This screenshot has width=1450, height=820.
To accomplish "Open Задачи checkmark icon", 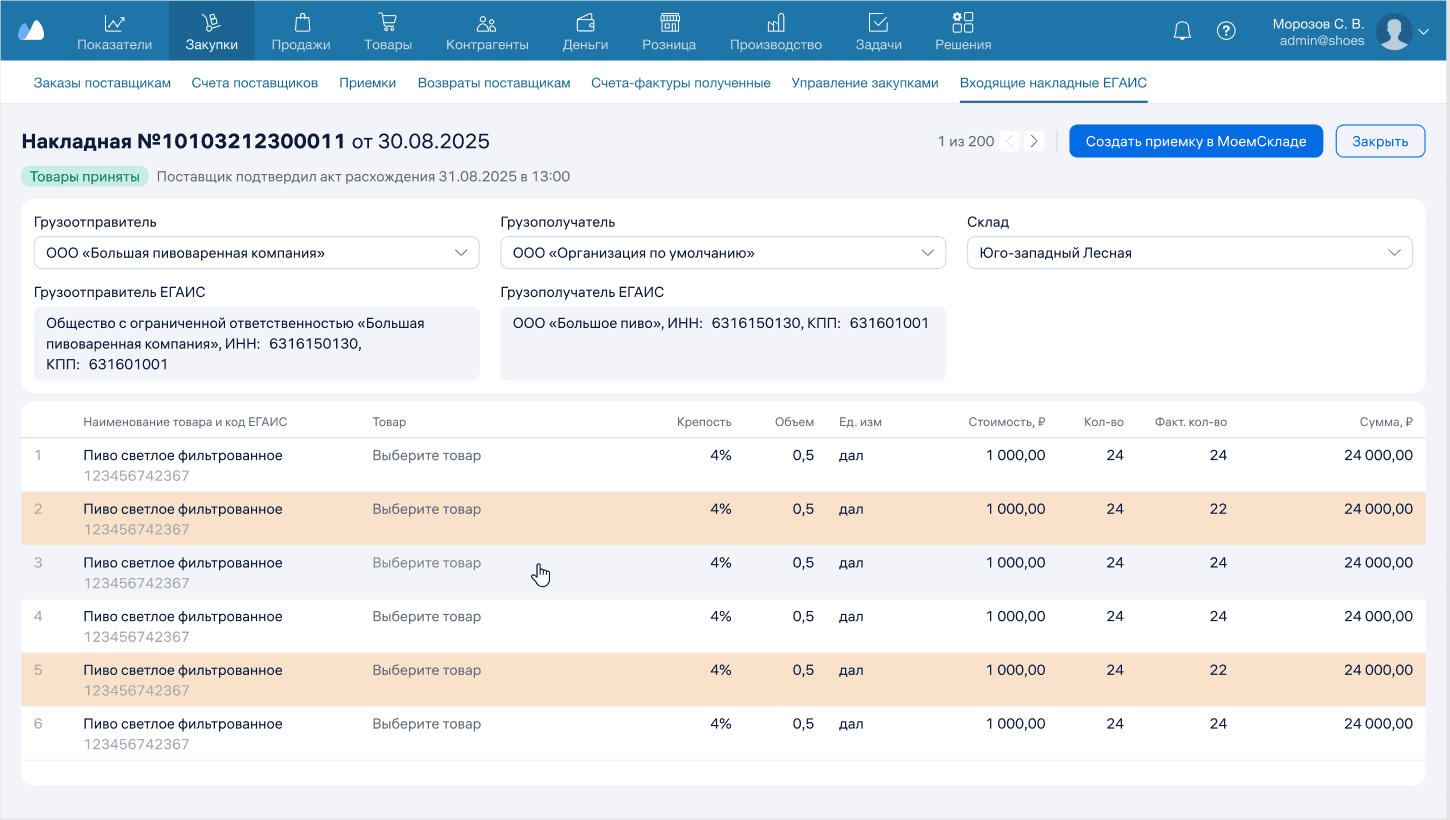I will click(x=878, y=23).
